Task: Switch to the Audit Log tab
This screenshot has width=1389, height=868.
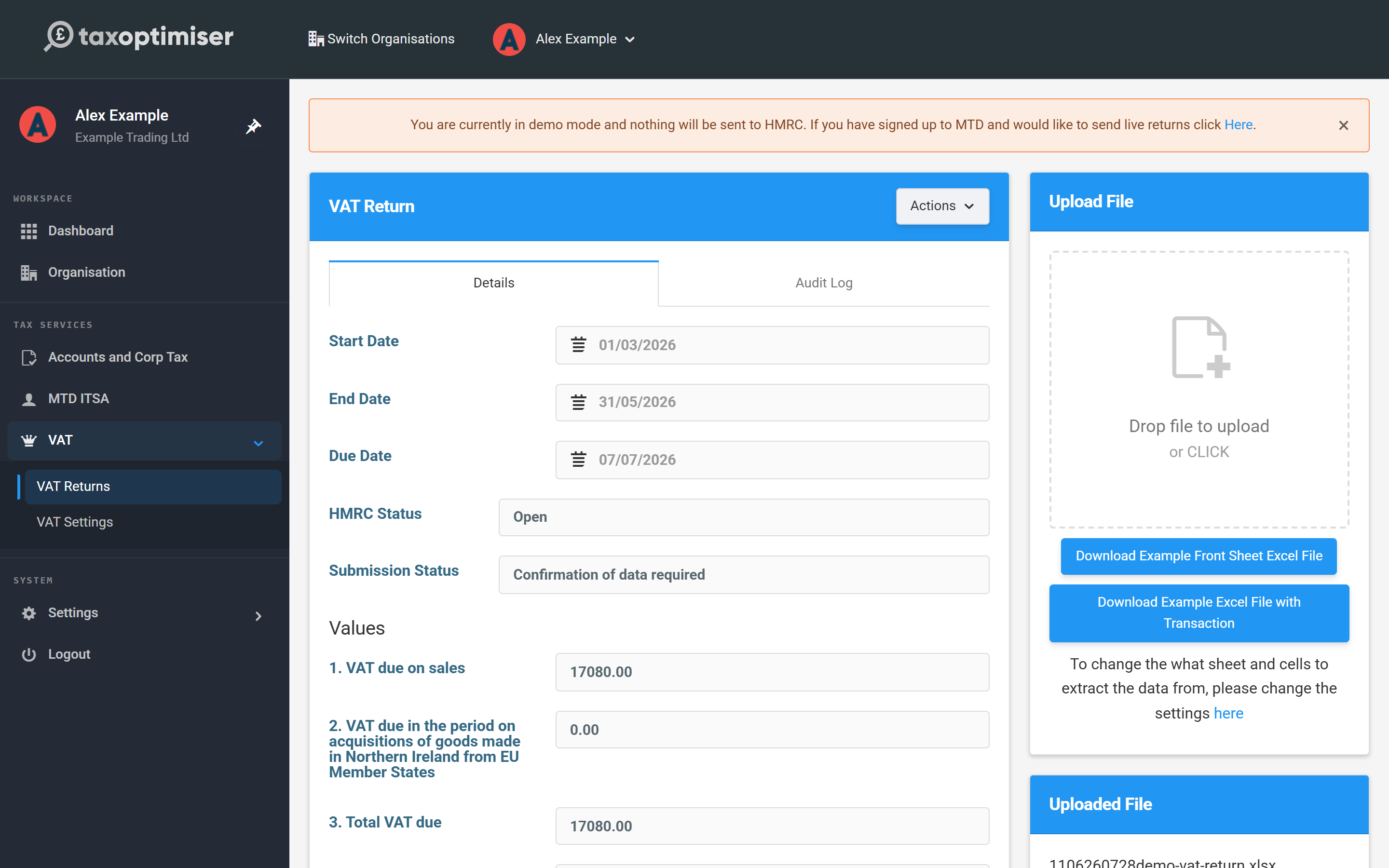Action: (x=824, y=283)
